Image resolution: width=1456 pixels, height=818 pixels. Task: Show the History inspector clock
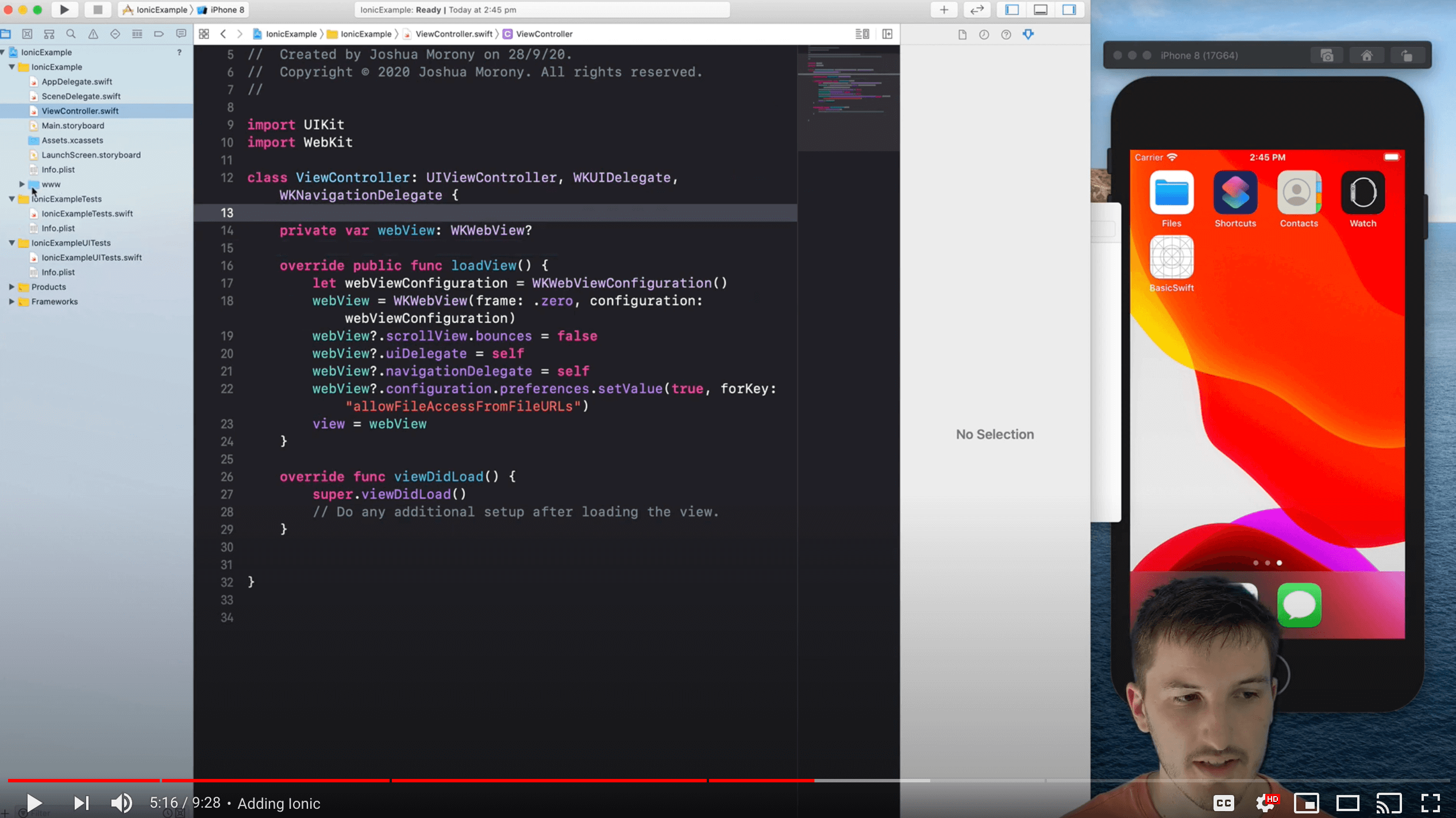984,34
